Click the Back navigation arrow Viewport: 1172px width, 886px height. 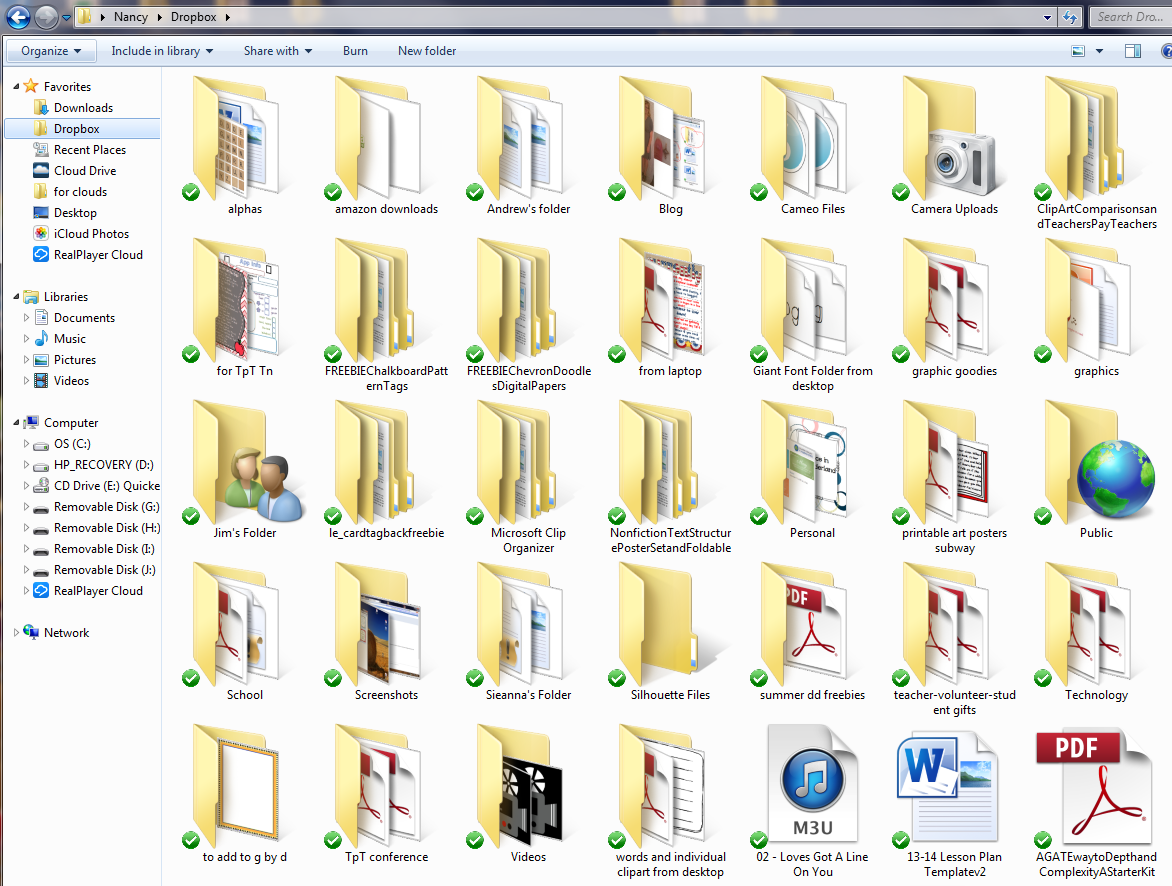click(x=18, y=16)
